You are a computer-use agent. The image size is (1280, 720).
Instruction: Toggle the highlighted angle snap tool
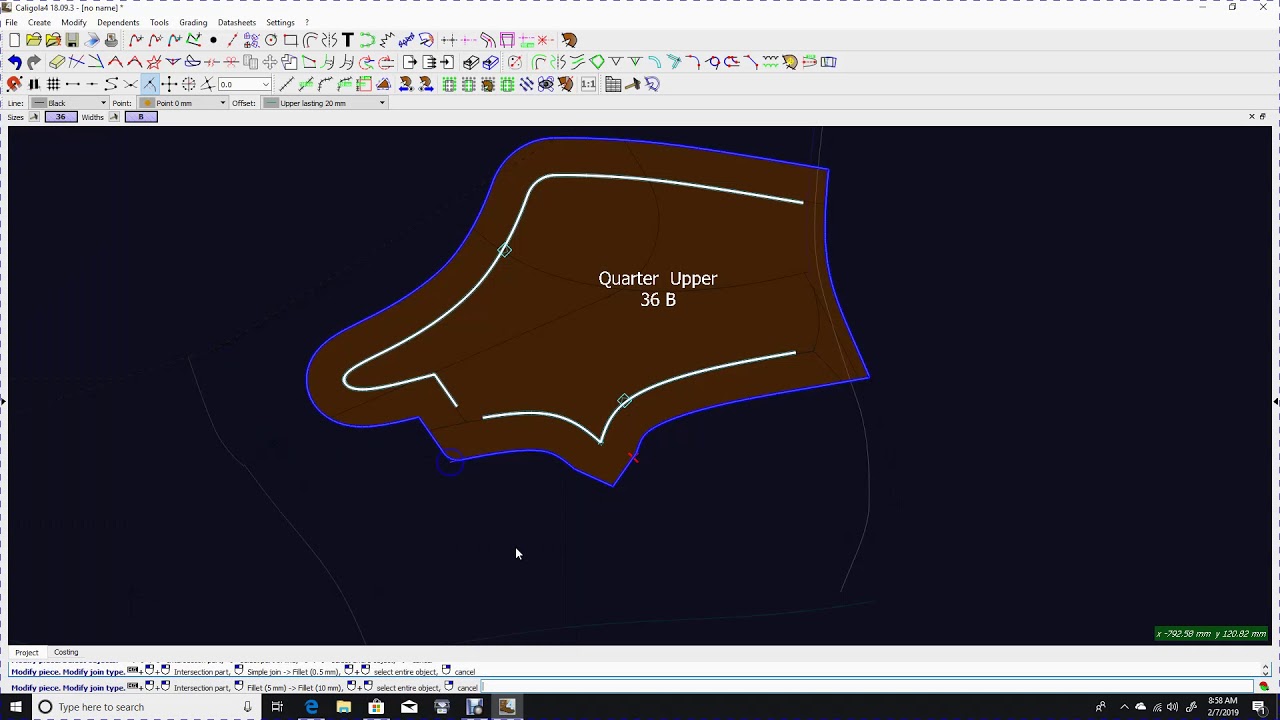point(149,84)
